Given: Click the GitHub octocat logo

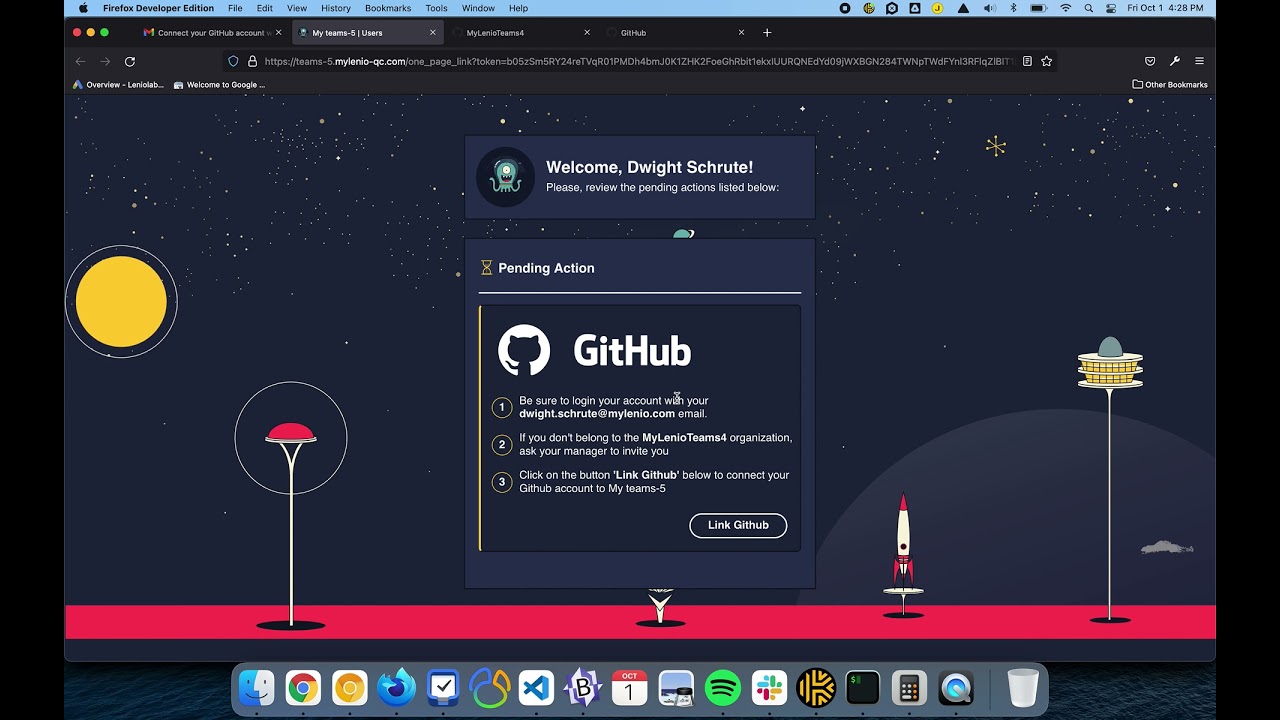Looking at the screenshot, I should pos(524,350).
